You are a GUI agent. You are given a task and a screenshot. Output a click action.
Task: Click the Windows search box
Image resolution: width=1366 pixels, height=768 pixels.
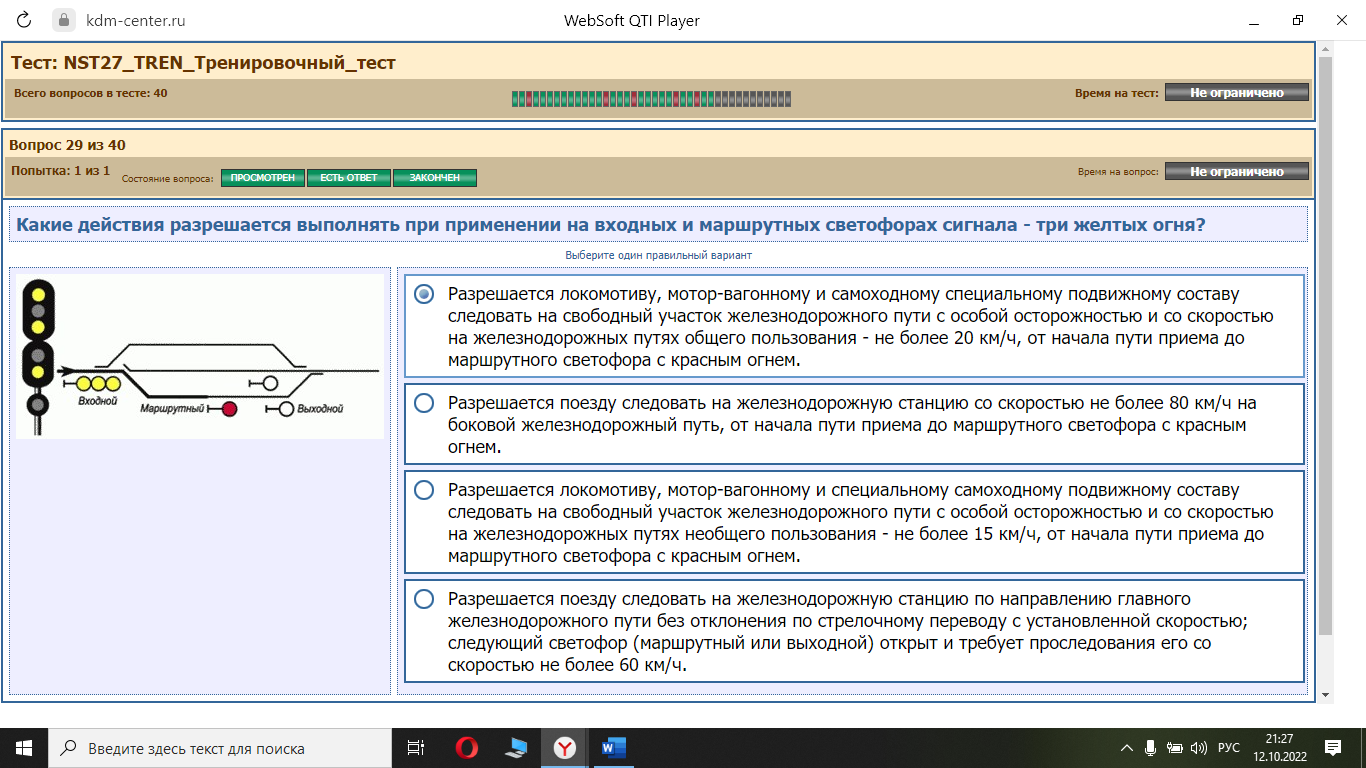[220, 747]
